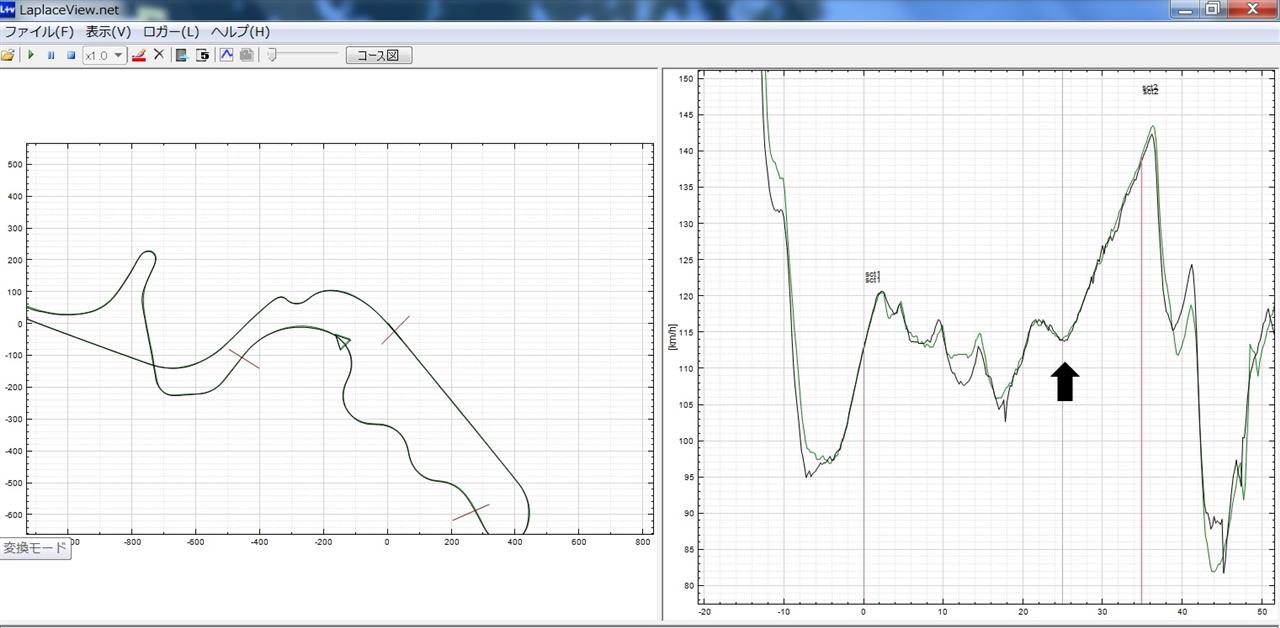The width and height of the screenshot is (1280, 628).
Task: Click the image export toolbar icon
Action: click(182, 55)
